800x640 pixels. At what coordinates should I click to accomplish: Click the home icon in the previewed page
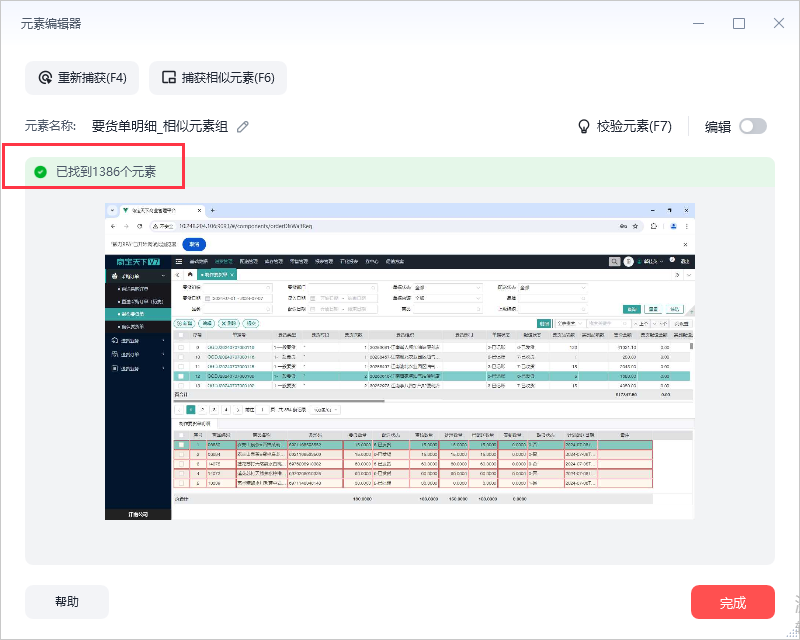tap(189, 274)
